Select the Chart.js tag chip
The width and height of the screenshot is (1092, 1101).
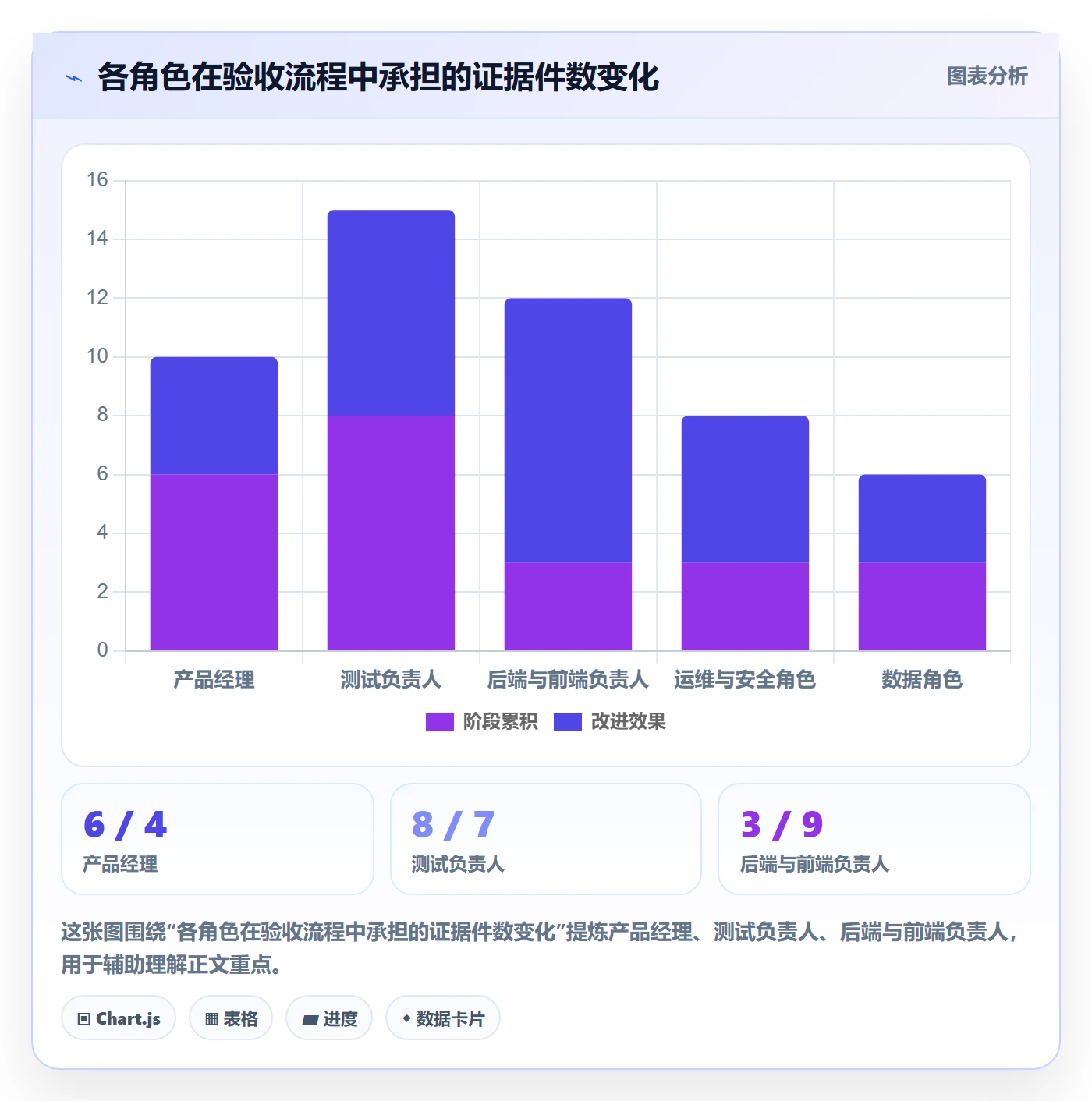119,1018
